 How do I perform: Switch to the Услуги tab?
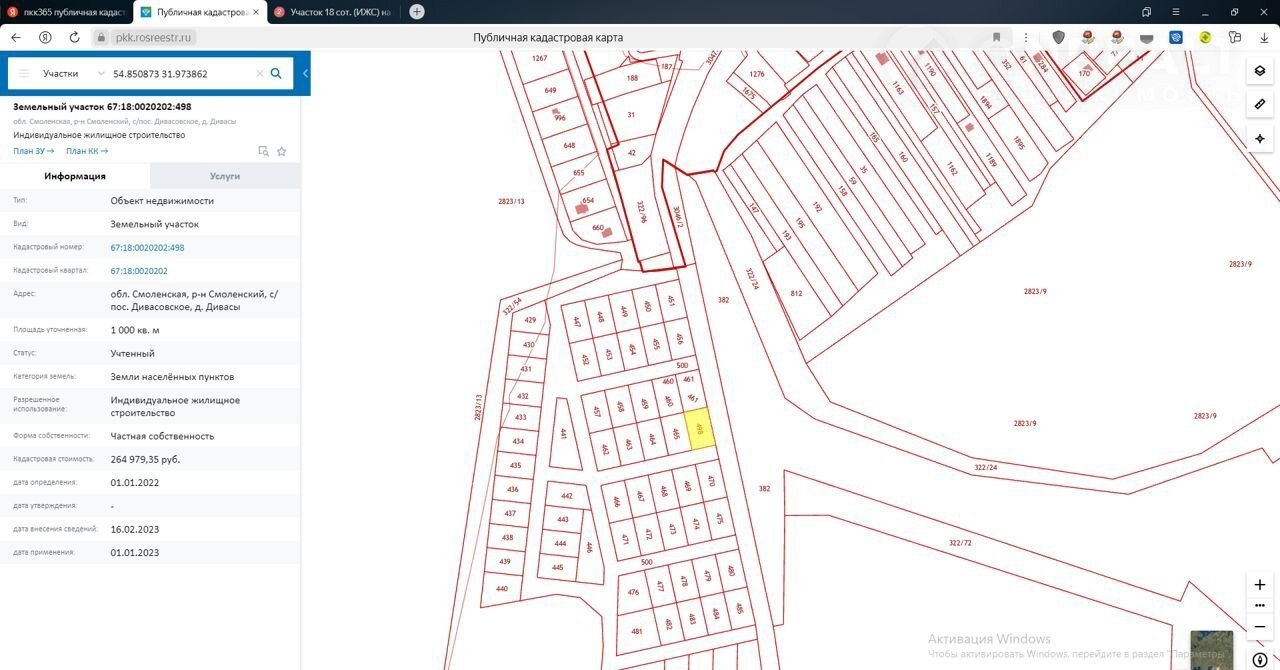click(225, 176)
